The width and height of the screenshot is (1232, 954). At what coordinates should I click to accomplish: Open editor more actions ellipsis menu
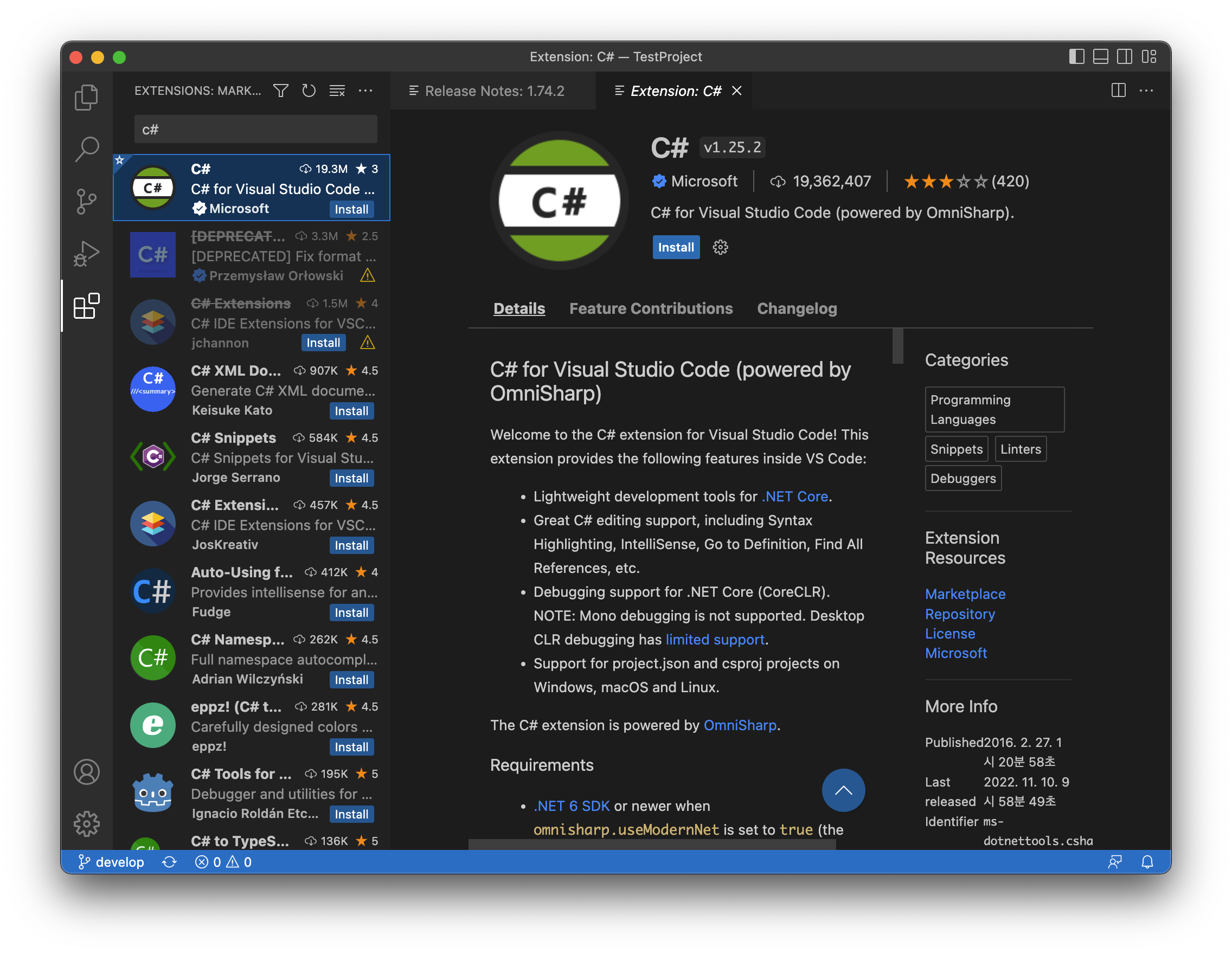pyautogui.click(x=1146, y=91)
